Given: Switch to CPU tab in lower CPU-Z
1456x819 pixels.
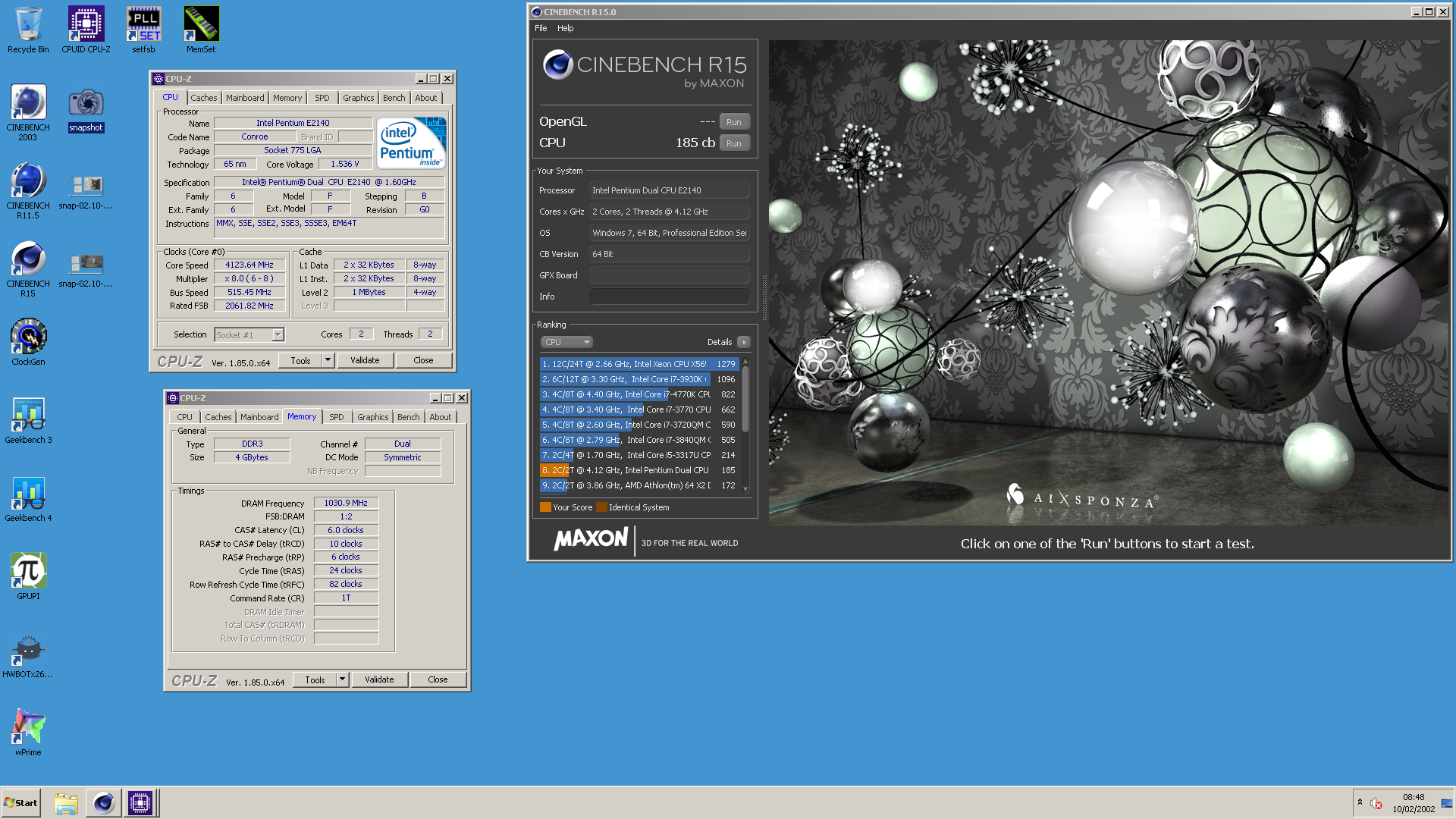Looking at the screenshot, I should (184, 417).
